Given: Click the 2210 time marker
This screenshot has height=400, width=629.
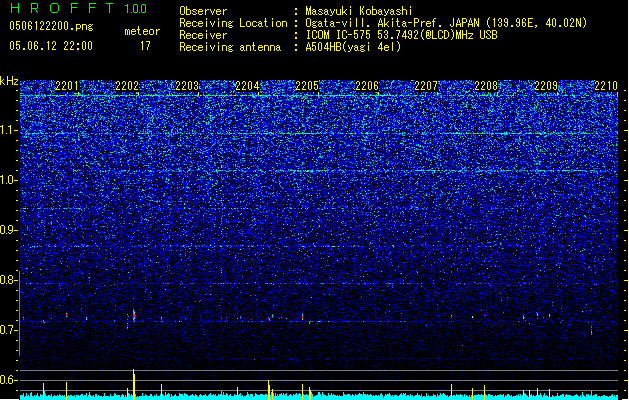Looking at the screenshot, I should (606, 86).
